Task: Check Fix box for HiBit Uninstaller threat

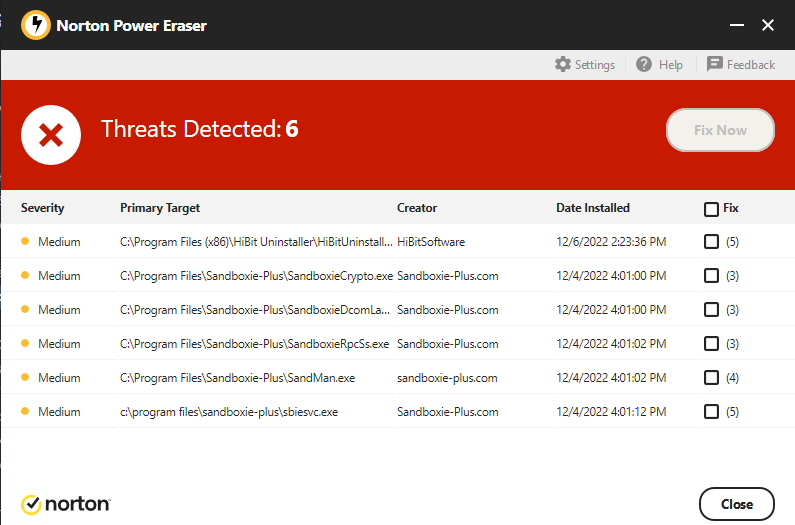Action: pos(711,242)
